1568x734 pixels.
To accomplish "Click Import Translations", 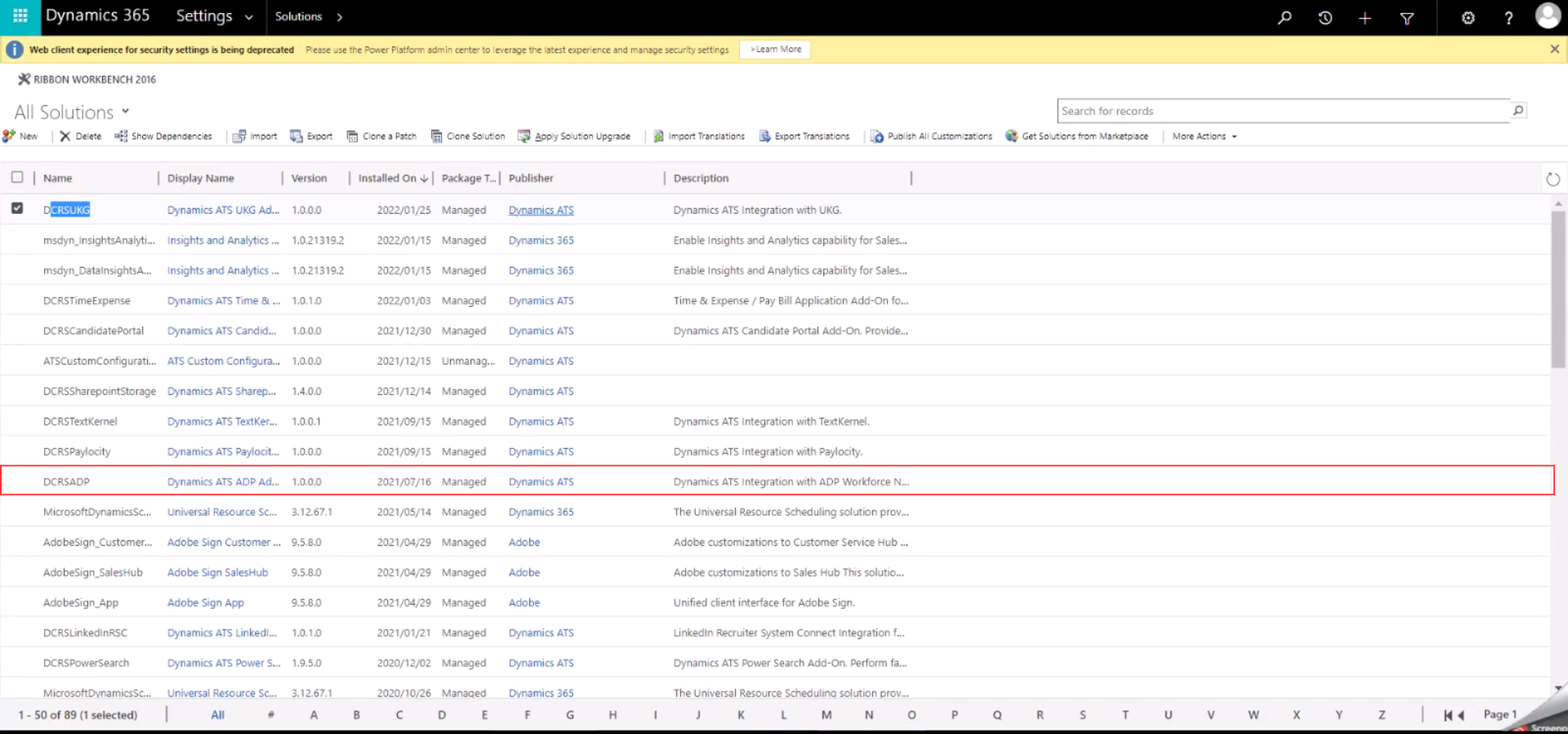I will coord(699,136).
